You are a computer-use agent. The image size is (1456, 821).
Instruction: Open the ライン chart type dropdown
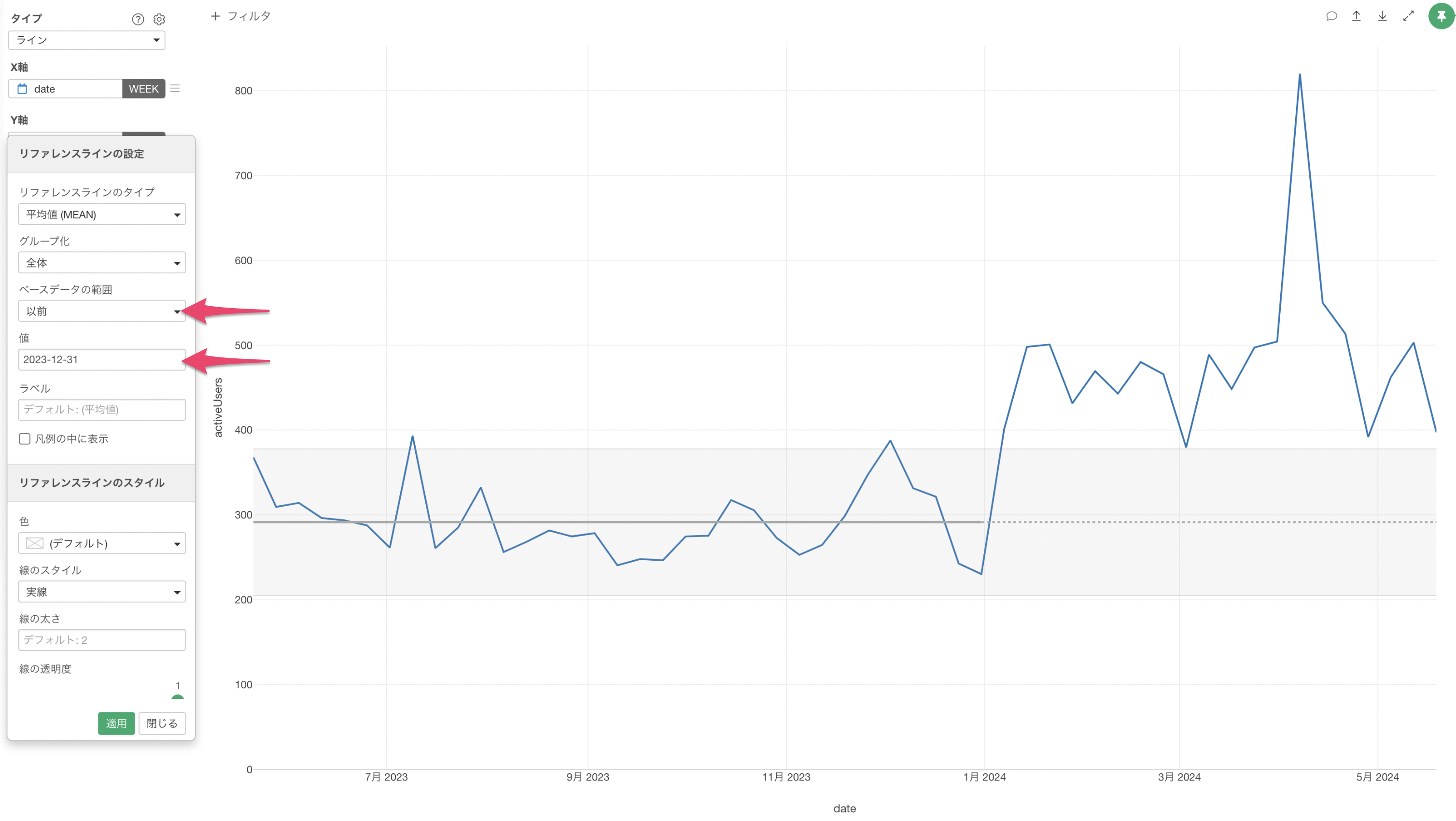click(x=86, y=40)
